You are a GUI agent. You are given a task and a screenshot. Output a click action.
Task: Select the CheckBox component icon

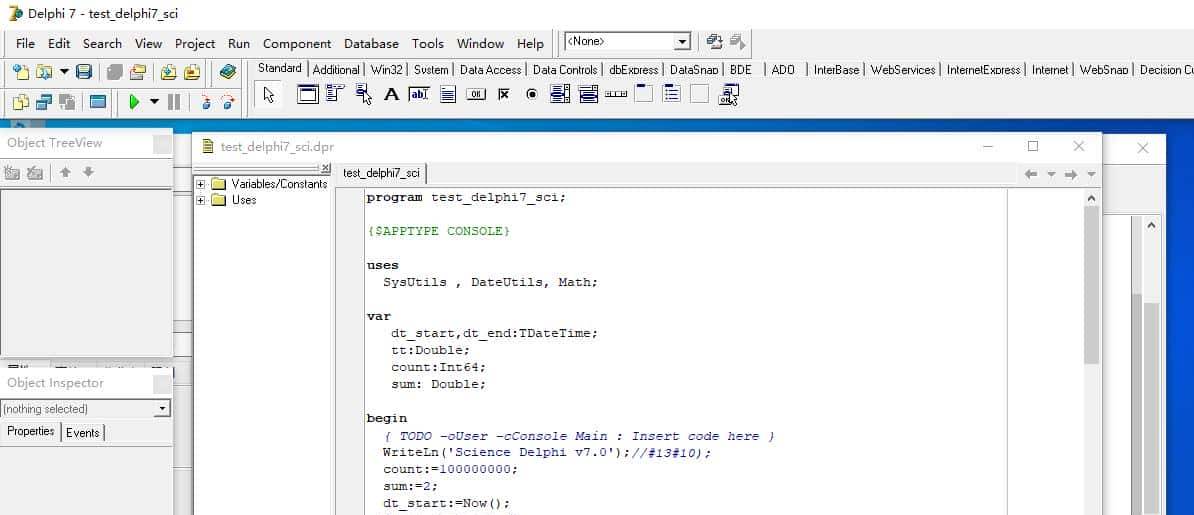click(503, 94)
